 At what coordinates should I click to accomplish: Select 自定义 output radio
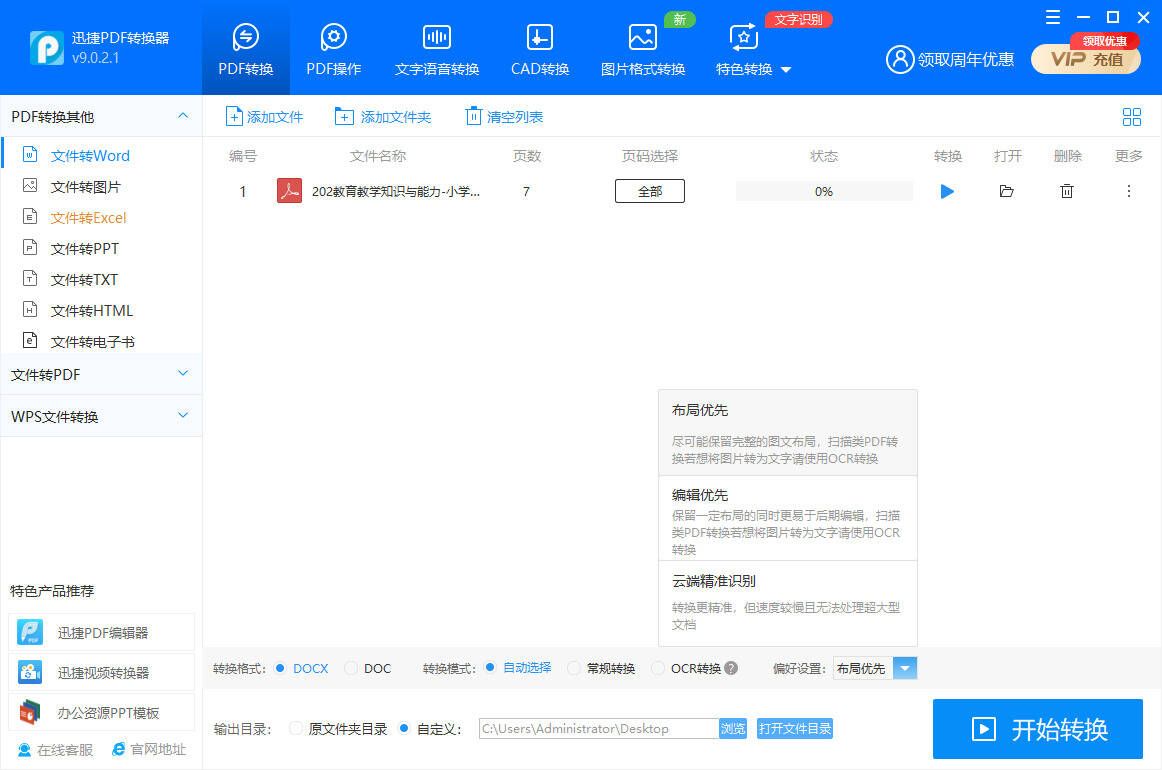404,728
